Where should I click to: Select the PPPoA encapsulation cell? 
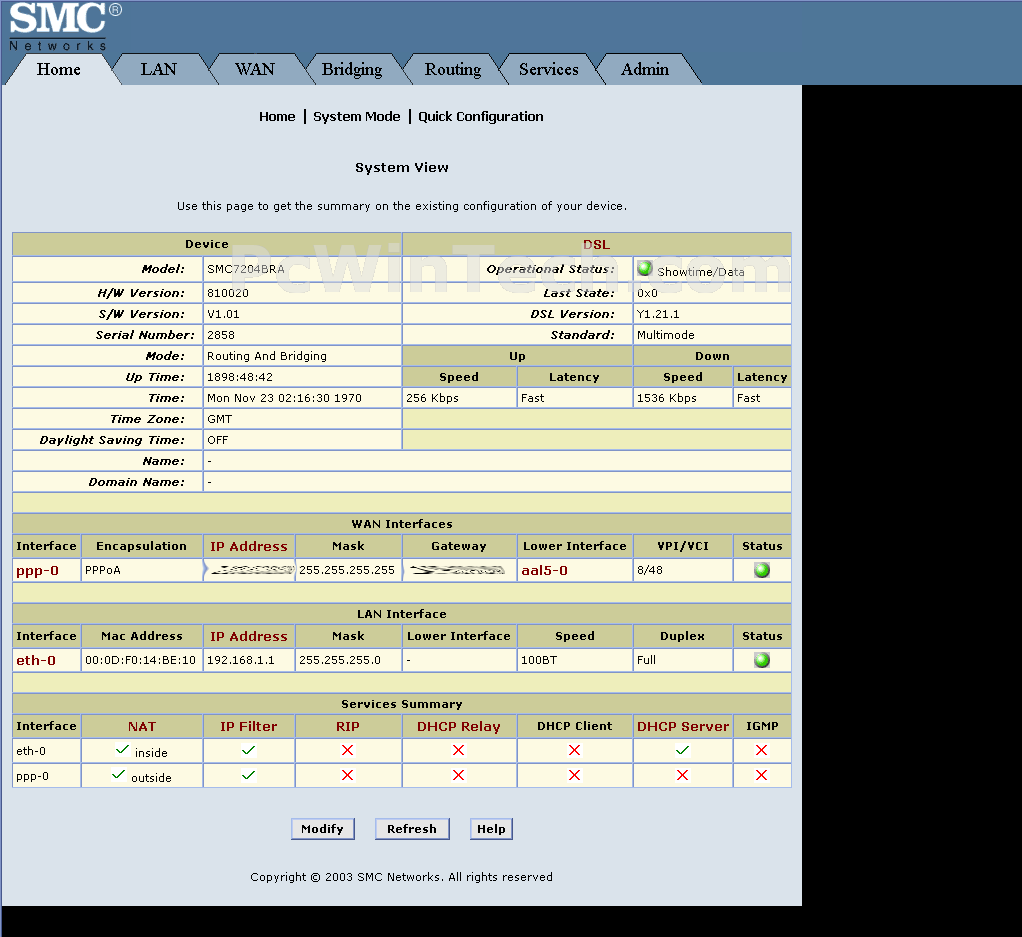click(142, 570)
